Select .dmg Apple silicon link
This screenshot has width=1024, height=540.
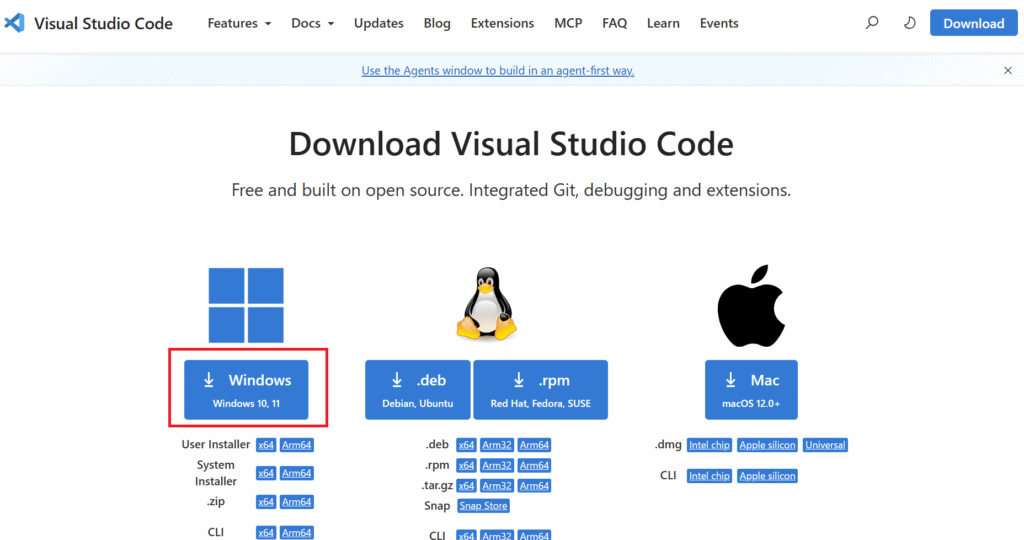767,445
